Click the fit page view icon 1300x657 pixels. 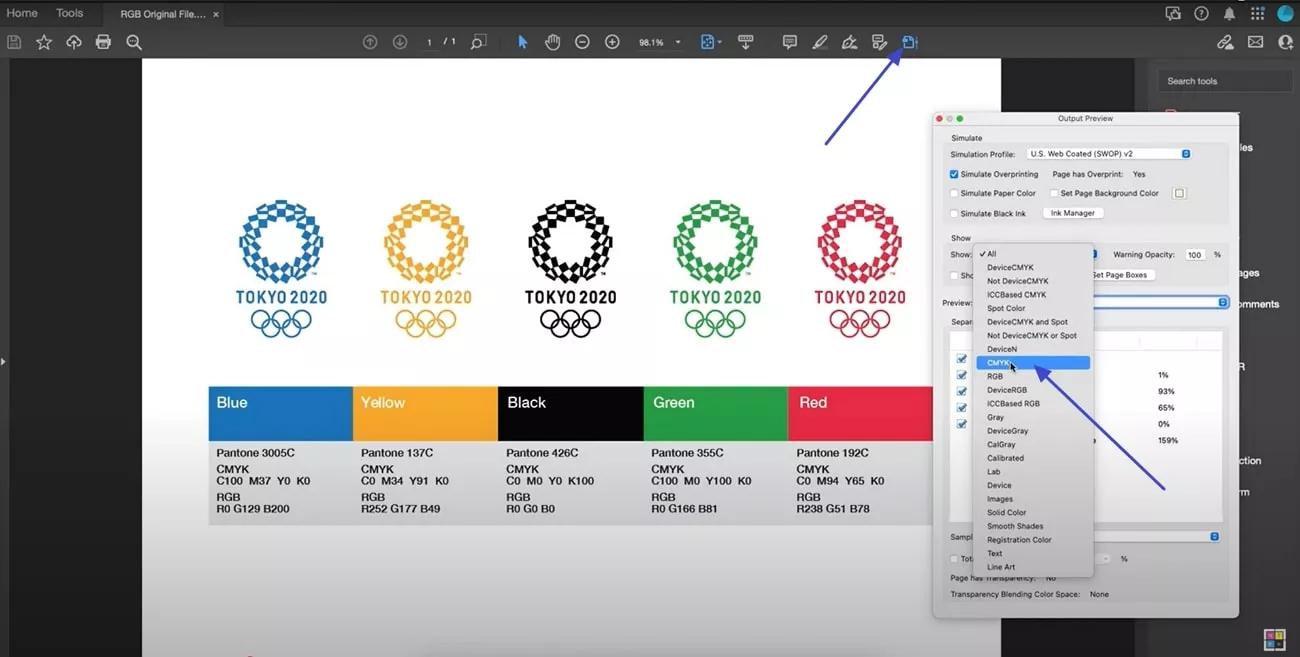[708, 42]
